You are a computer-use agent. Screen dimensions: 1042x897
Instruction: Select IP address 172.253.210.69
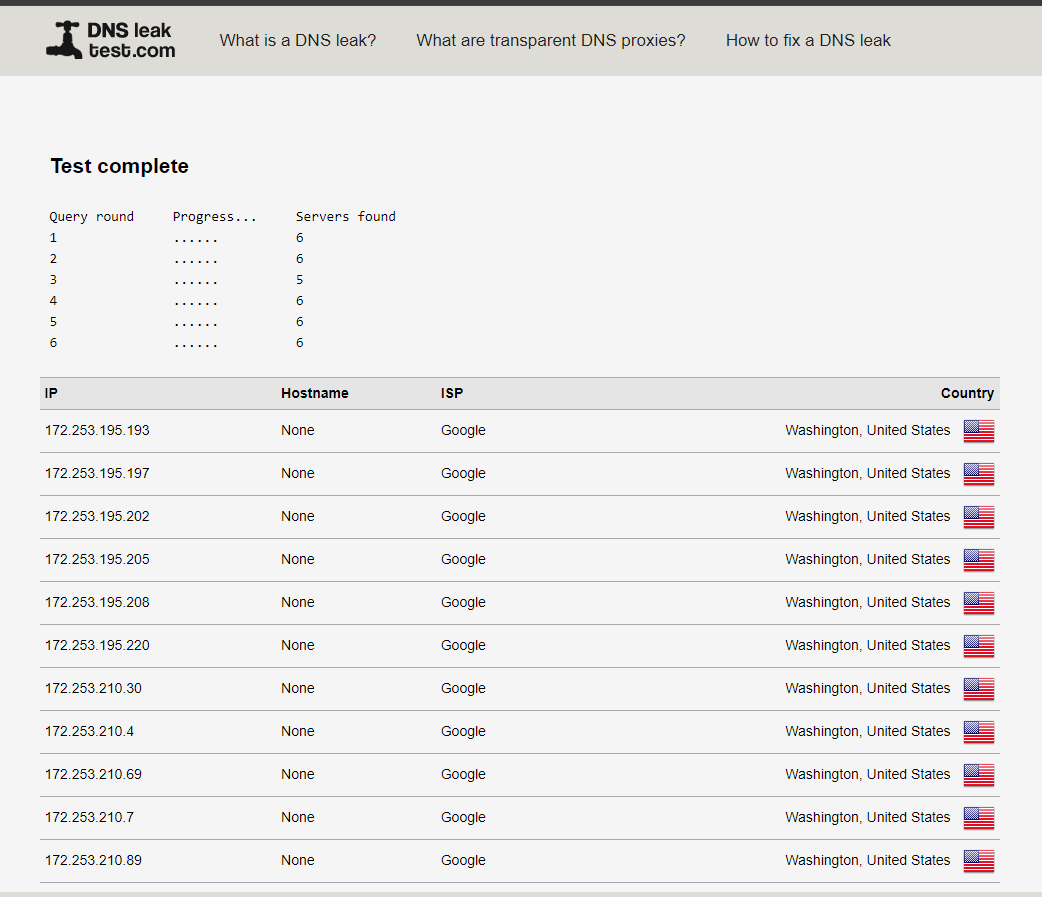pos(93,774)
